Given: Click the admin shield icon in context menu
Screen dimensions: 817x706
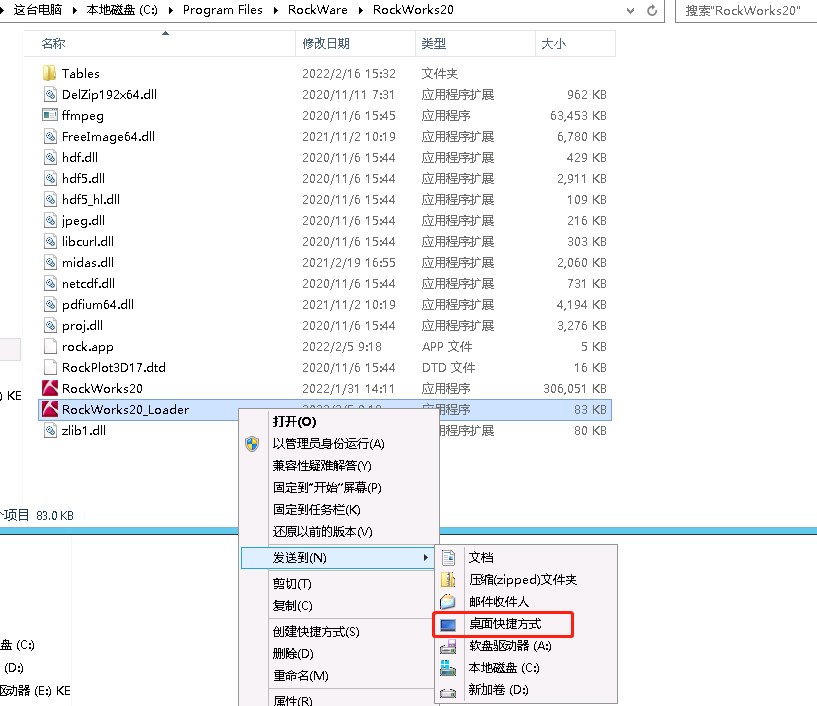Looking at the screenshot, I should [x=252, y=444].
